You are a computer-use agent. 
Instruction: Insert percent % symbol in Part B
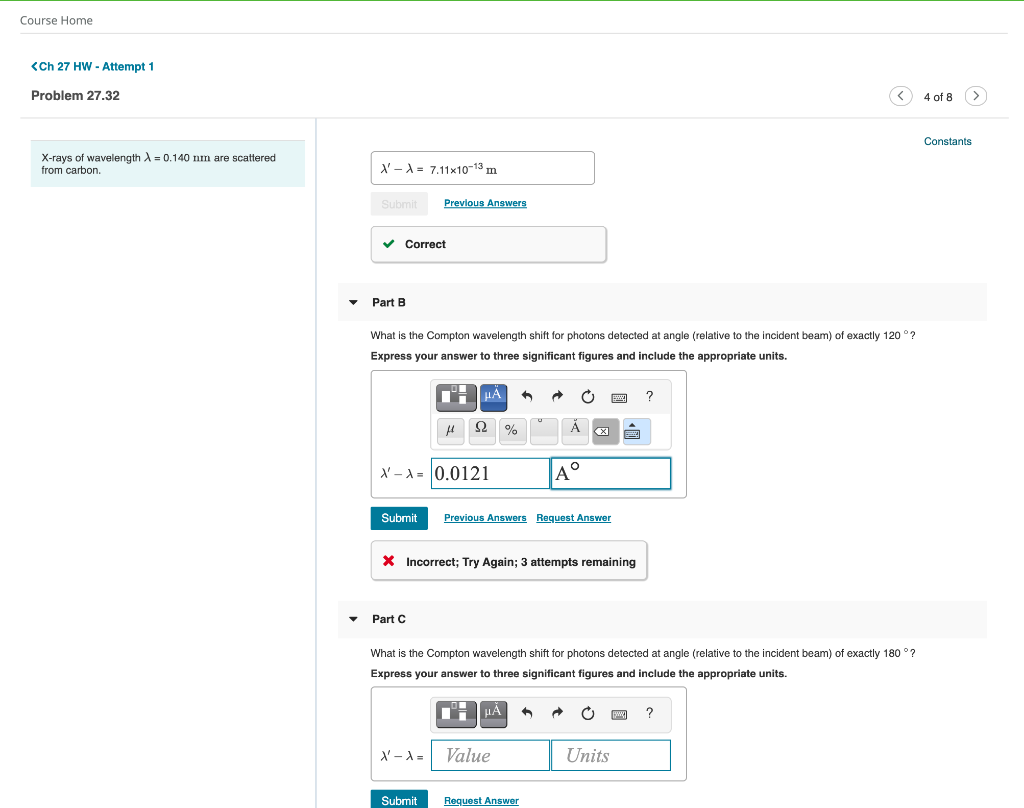pyautogui.click(x=513, y=431)
